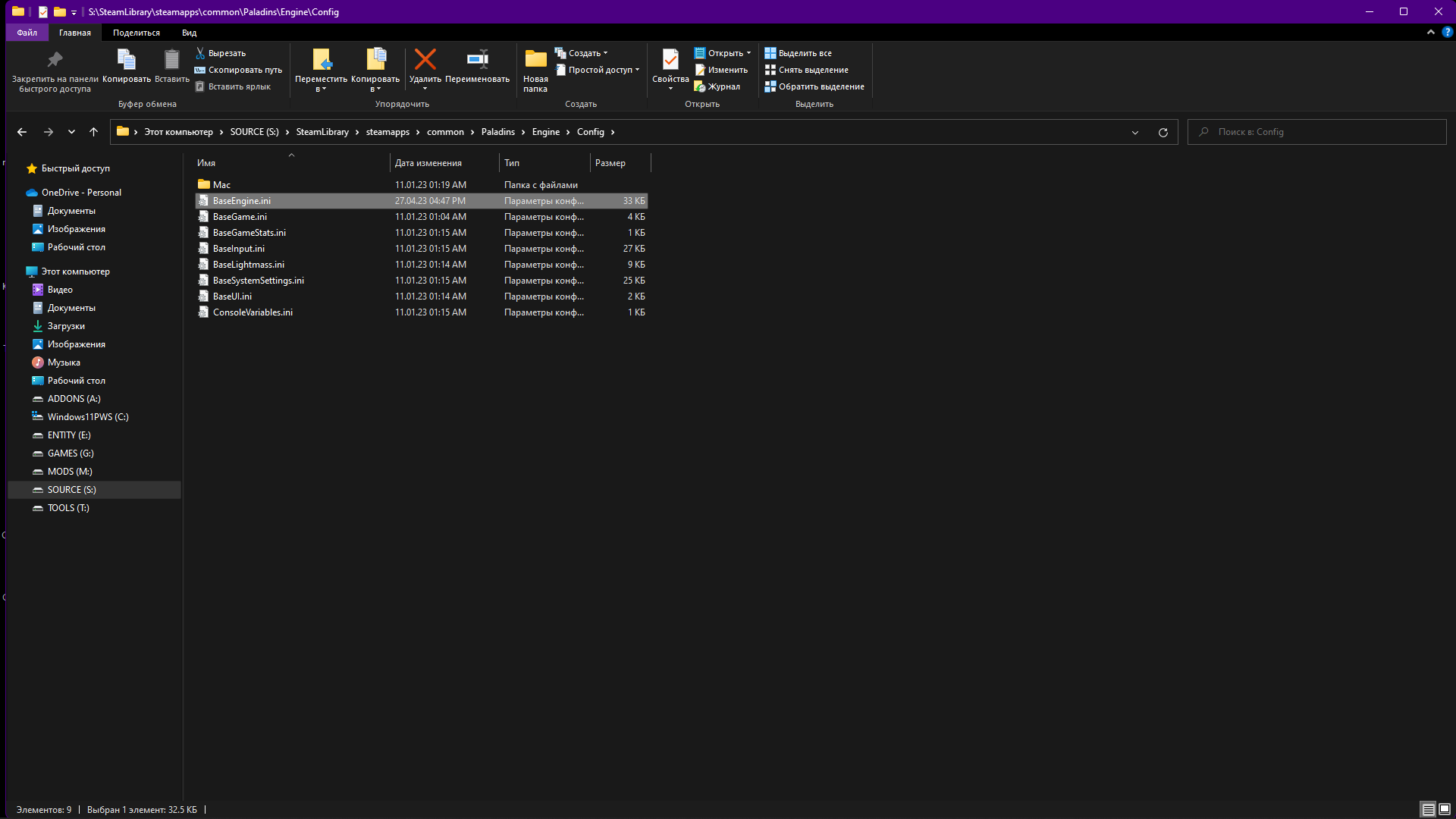Open the Файл menu tab
The width and height of the screenshot is (1456, 819).
[x=27, y=33]
